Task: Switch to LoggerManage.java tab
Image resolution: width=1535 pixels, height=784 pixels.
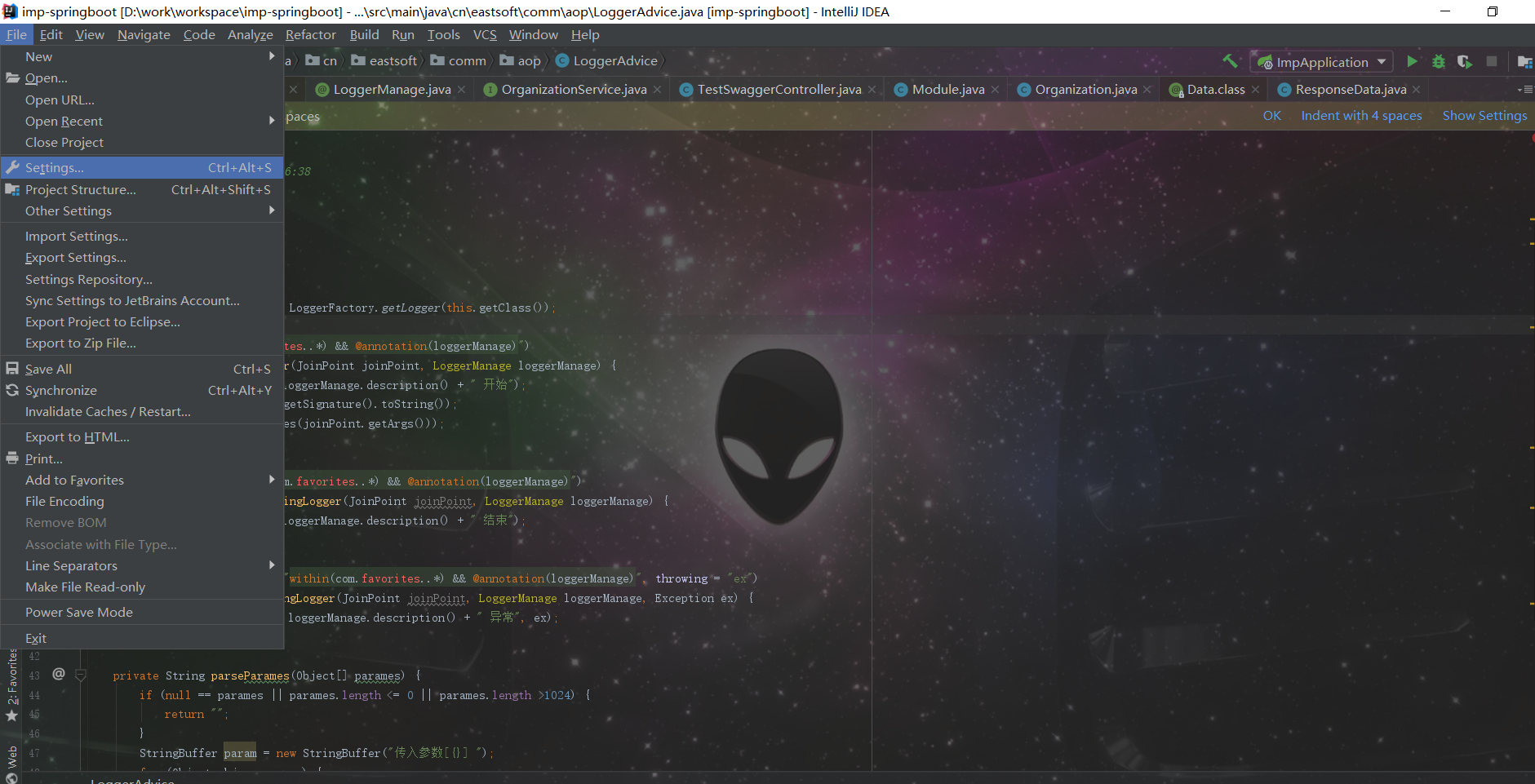Action: pyautogui.click(x=392, y=90)
